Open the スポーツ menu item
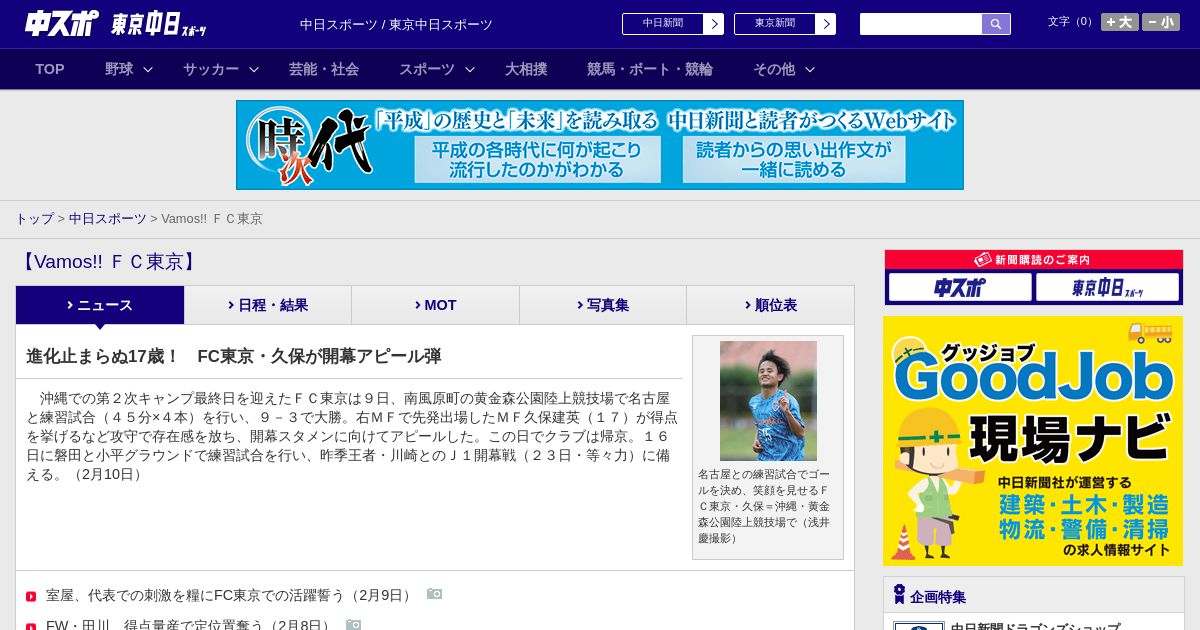 pyautogui.click(x=427, y=69)
